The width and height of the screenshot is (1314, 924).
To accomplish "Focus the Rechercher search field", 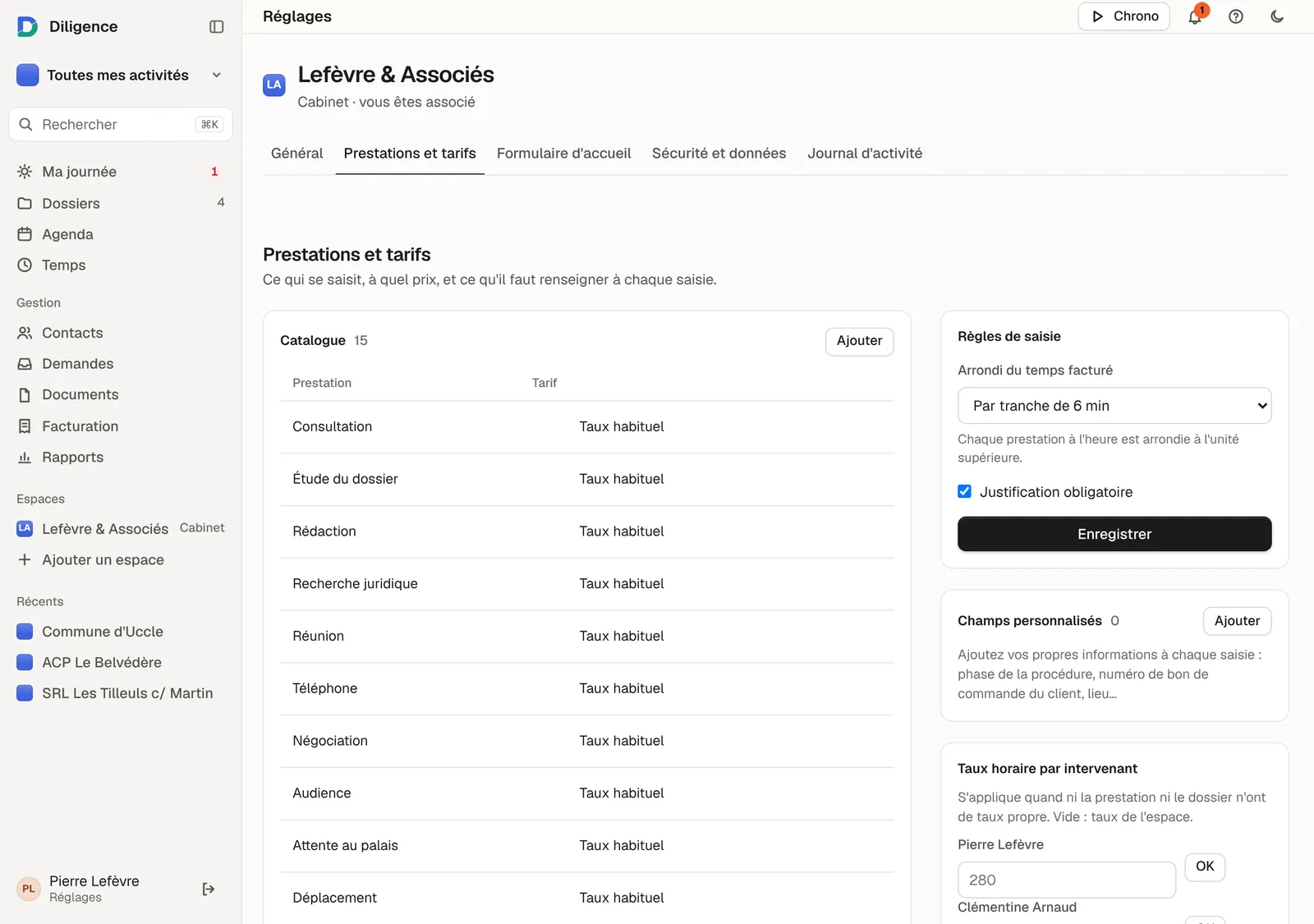I will 121,124.
